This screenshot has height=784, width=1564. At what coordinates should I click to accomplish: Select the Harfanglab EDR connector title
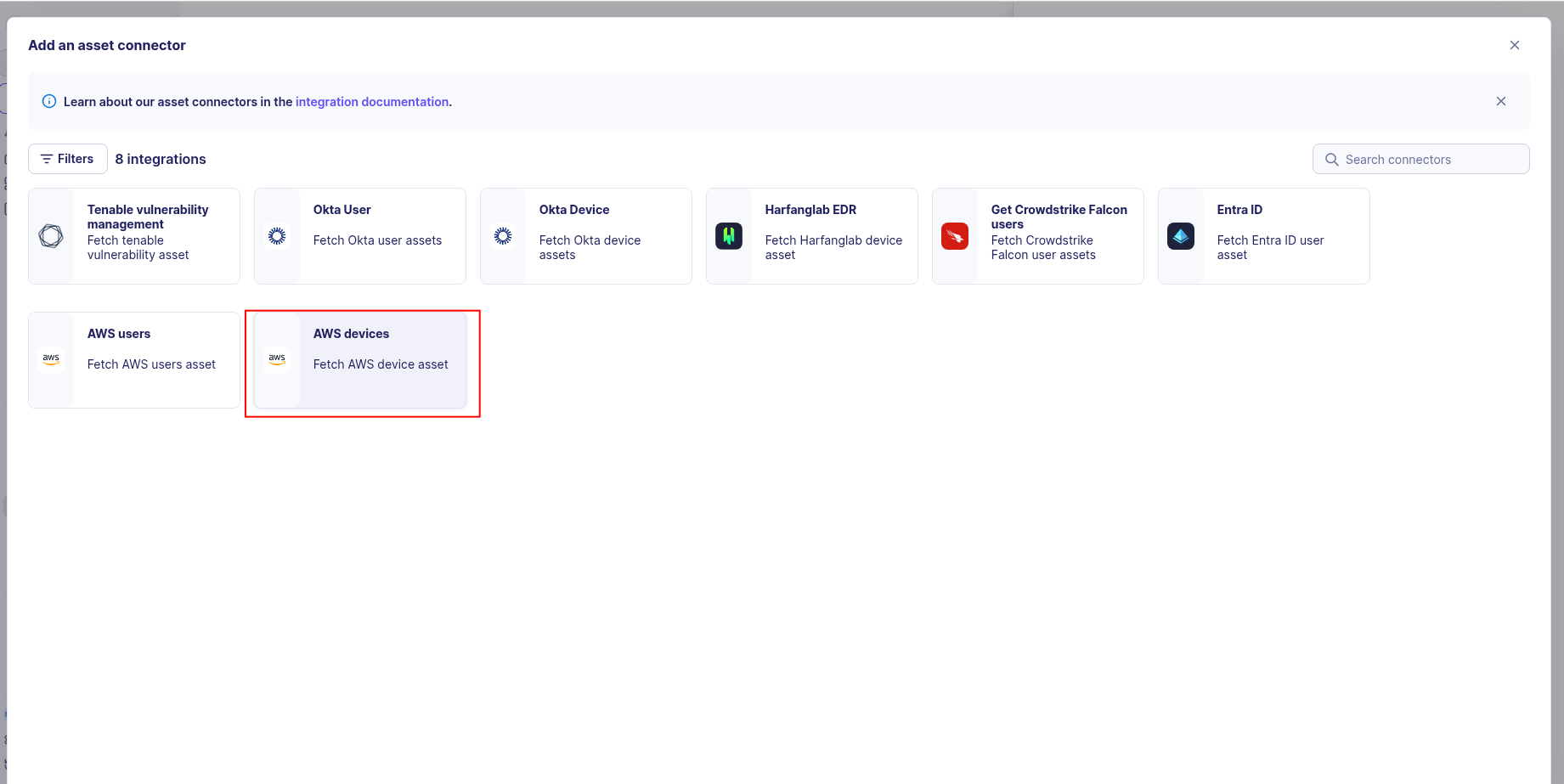pos(810,210)
